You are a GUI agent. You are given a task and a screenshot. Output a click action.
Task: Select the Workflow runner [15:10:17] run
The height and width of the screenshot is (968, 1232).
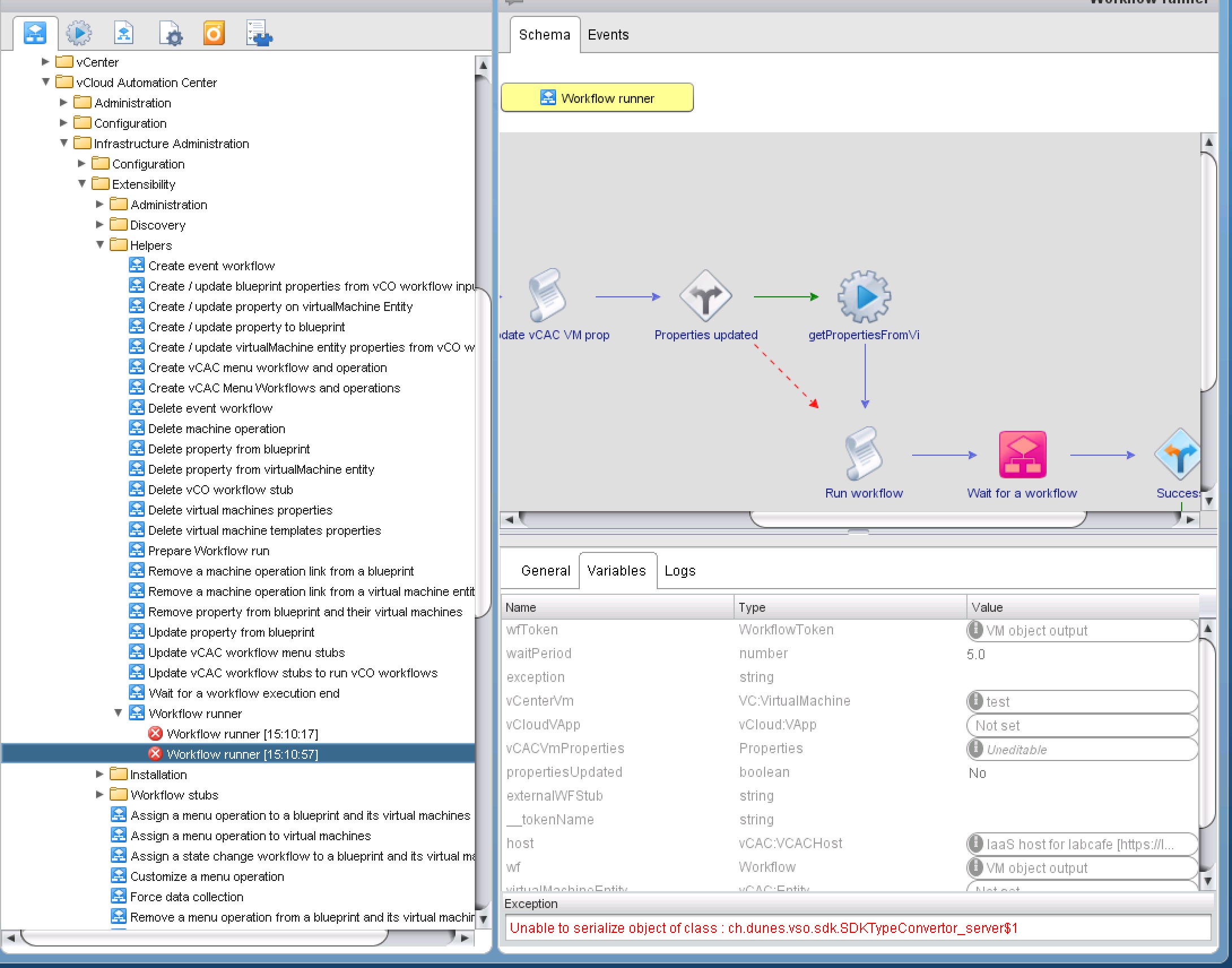point(242,734)
